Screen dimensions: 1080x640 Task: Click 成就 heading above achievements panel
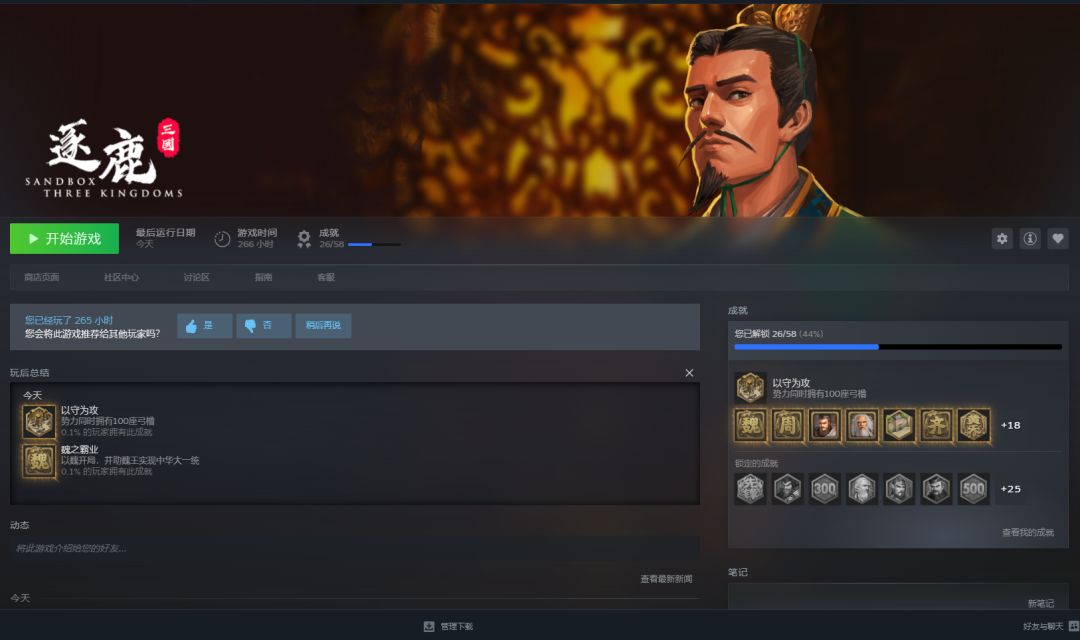tap(738, 311)
